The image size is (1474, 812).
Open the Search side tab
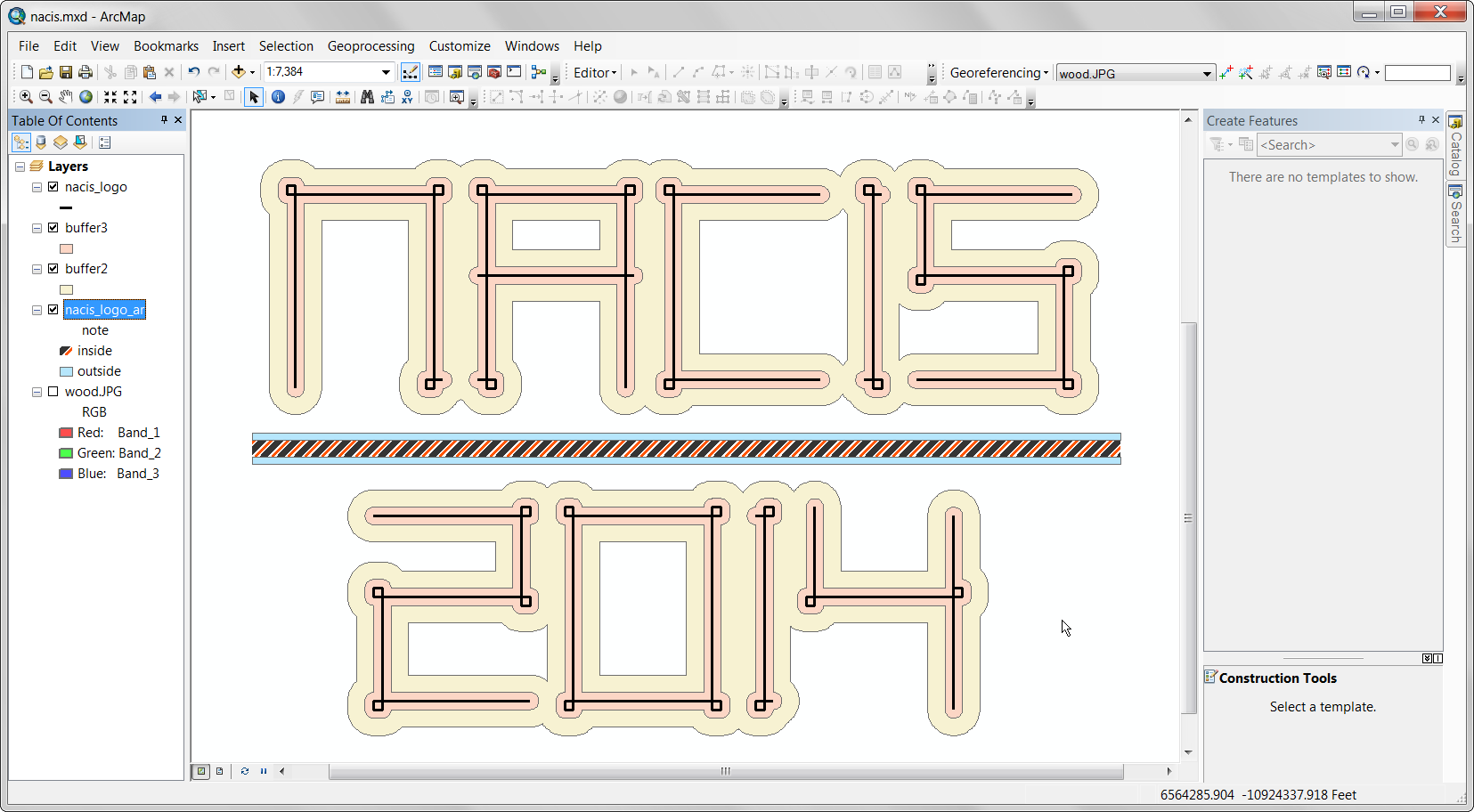coord(1455,215)
